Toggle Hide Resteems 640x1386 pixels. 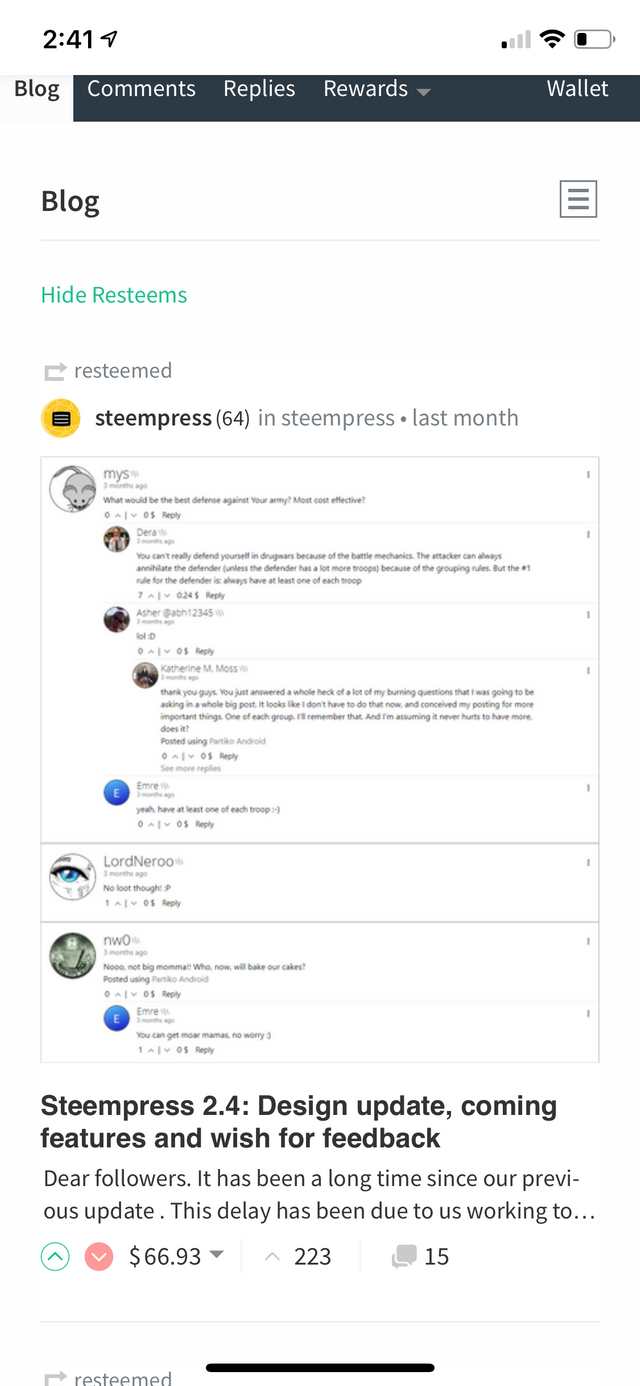[x=114, y=295]
